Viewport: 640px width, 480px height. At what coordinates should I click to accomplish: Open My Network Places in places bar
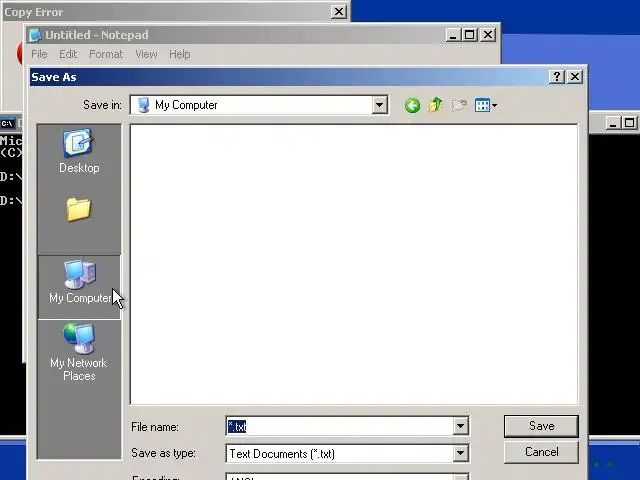pos(79,352)
